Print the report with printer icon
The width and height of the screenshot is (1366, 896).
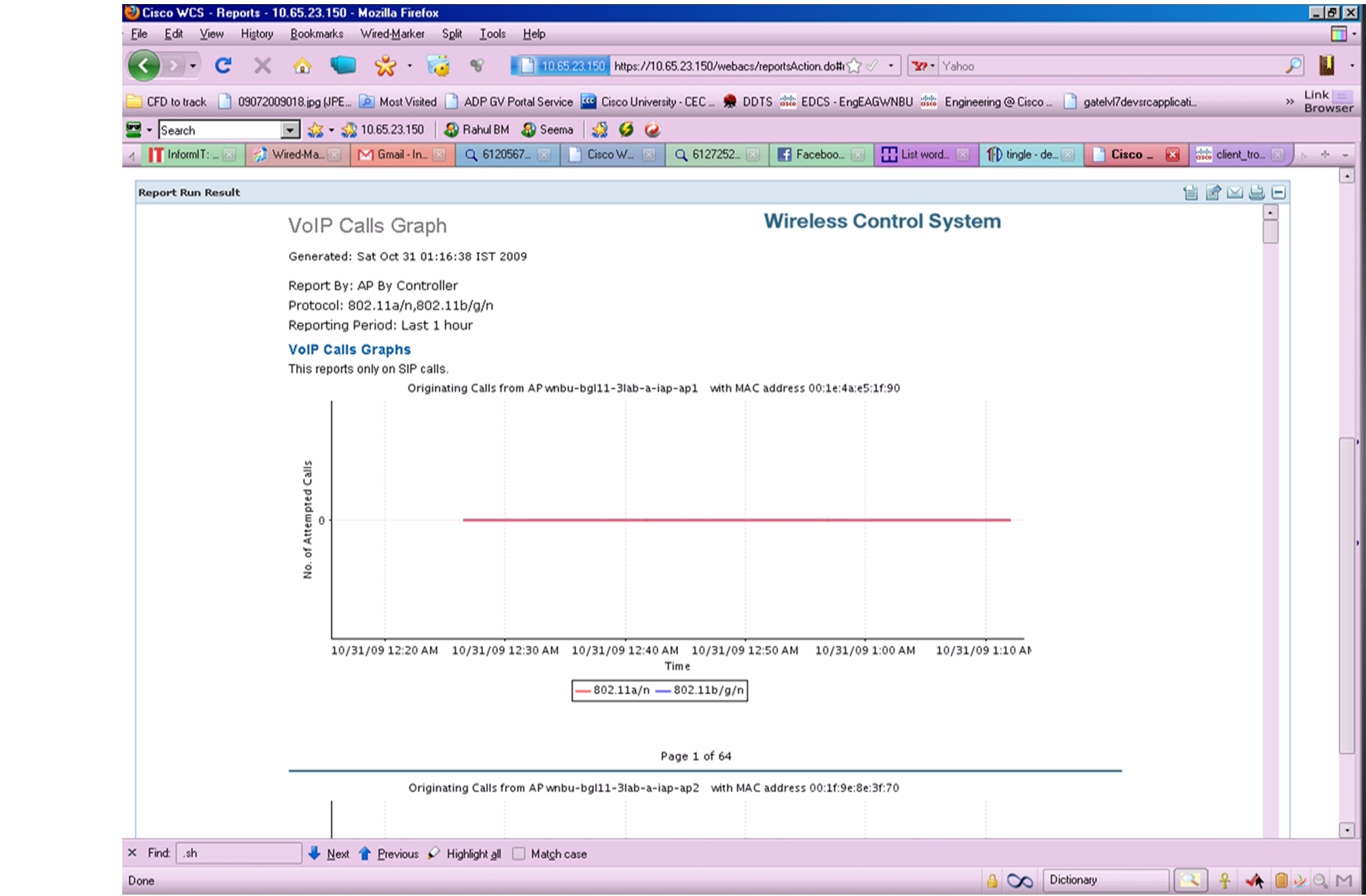[x=1257, y=193]
